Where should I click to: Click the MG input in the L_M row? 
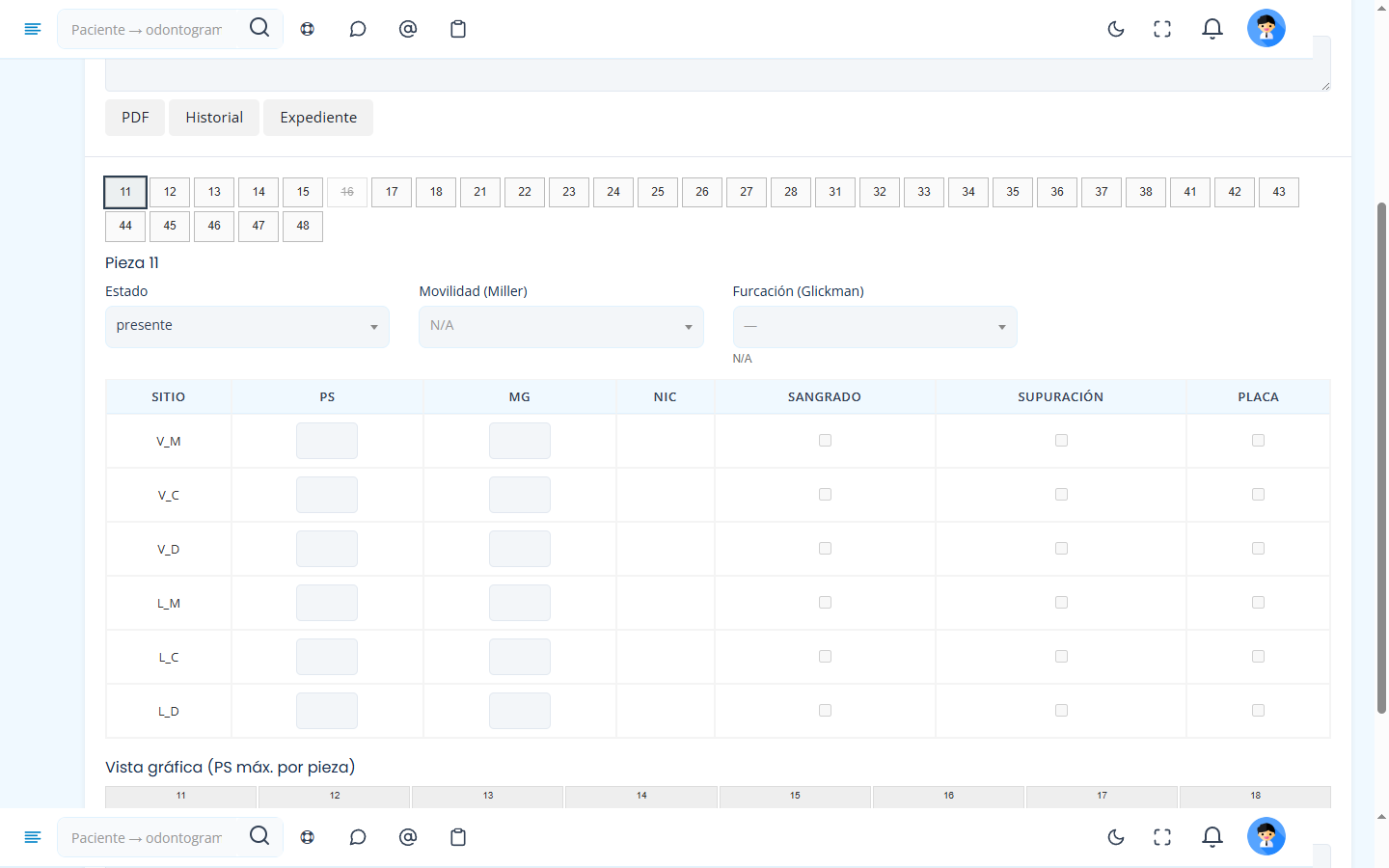click(520, 603)
